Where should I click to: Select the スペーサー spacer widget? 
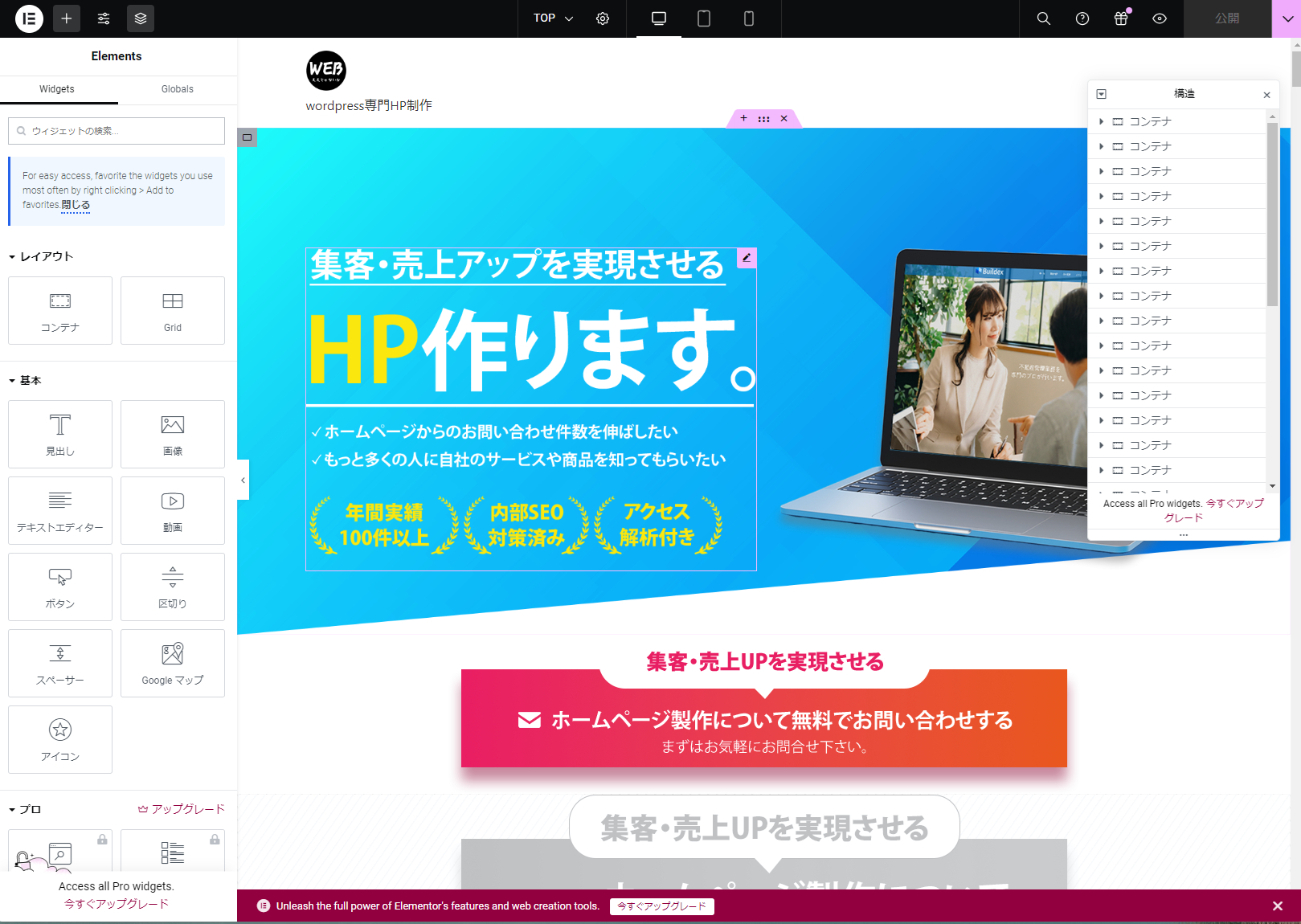click(60, 664)
